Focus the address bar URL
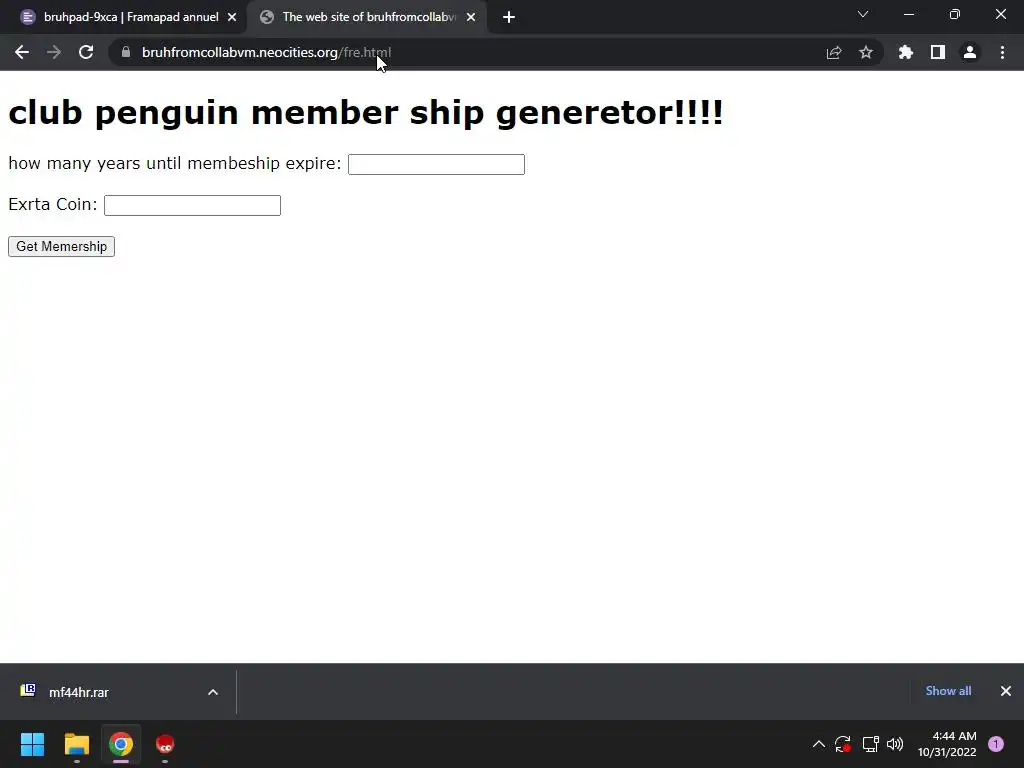The height and width of the screenshot is (768, 1024). [266, 52]
